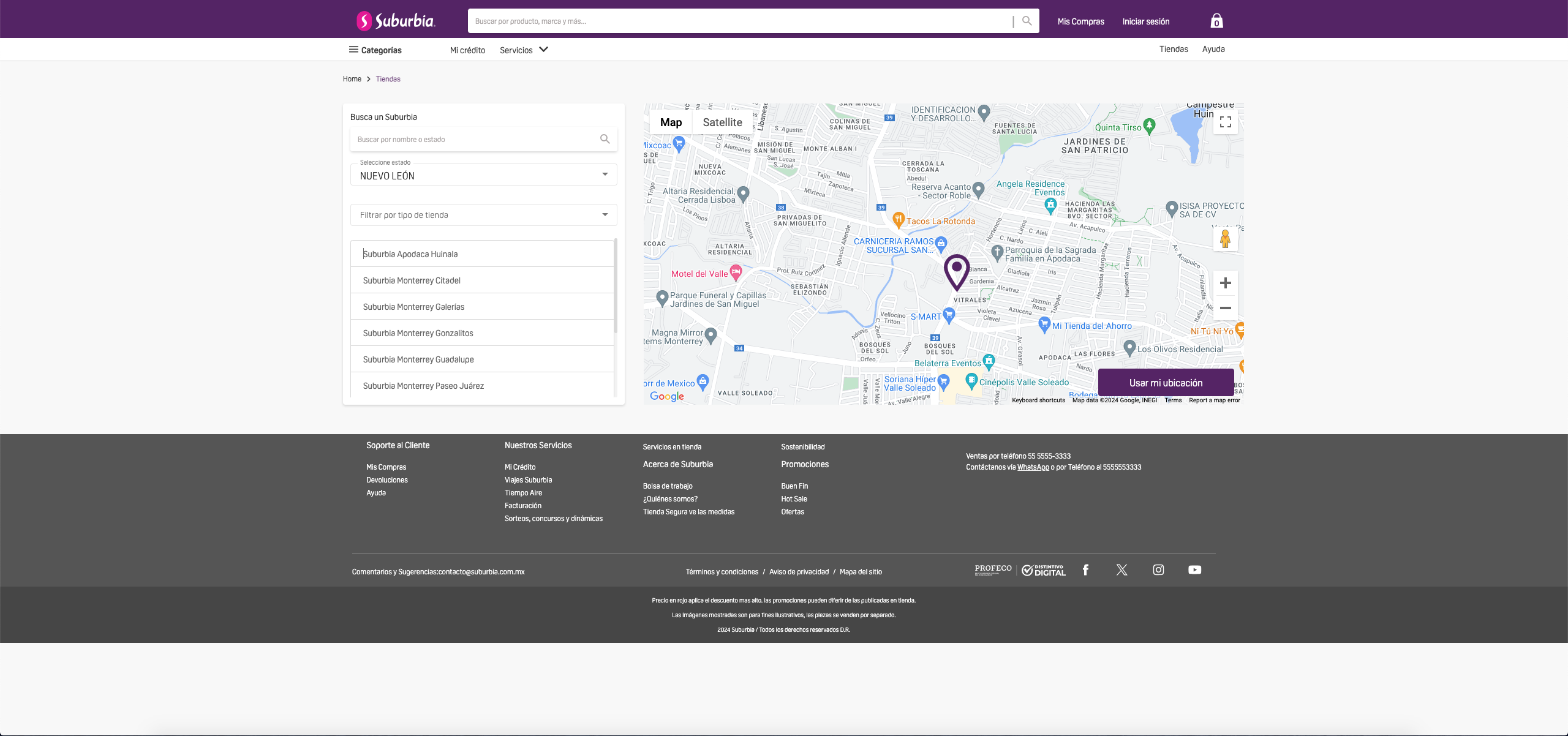Click Keyboard shortcuts on map
This screenshot has height=736, width=1568.
click(1038, 400)
